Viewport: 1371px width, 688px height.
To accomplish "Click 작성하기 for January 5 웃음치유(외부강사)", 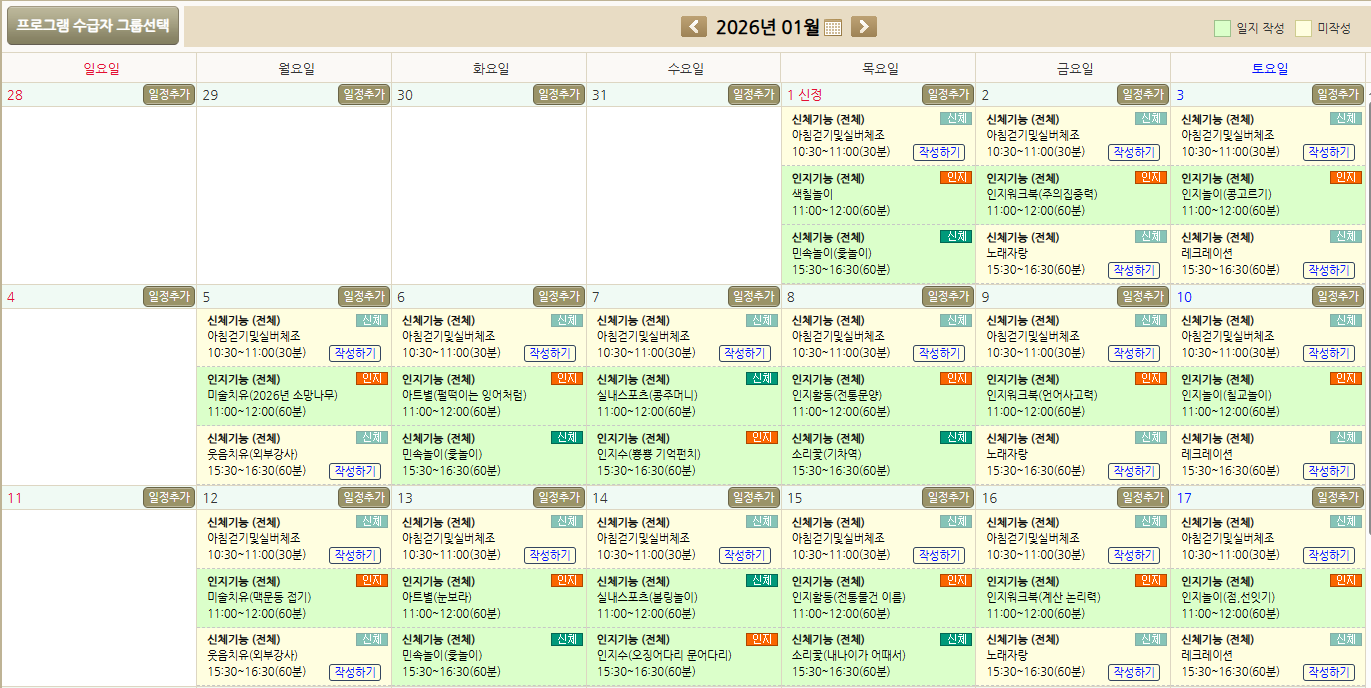I will pyautogui.click(x=354, y=471).
